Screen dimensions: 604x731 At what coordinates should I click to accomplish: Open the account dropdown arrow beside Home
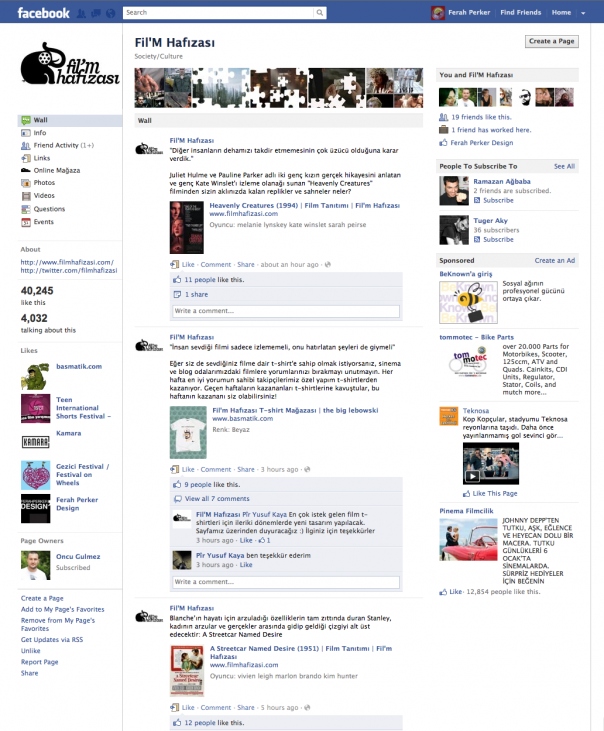pyautogui.click(x=583, y=13)
